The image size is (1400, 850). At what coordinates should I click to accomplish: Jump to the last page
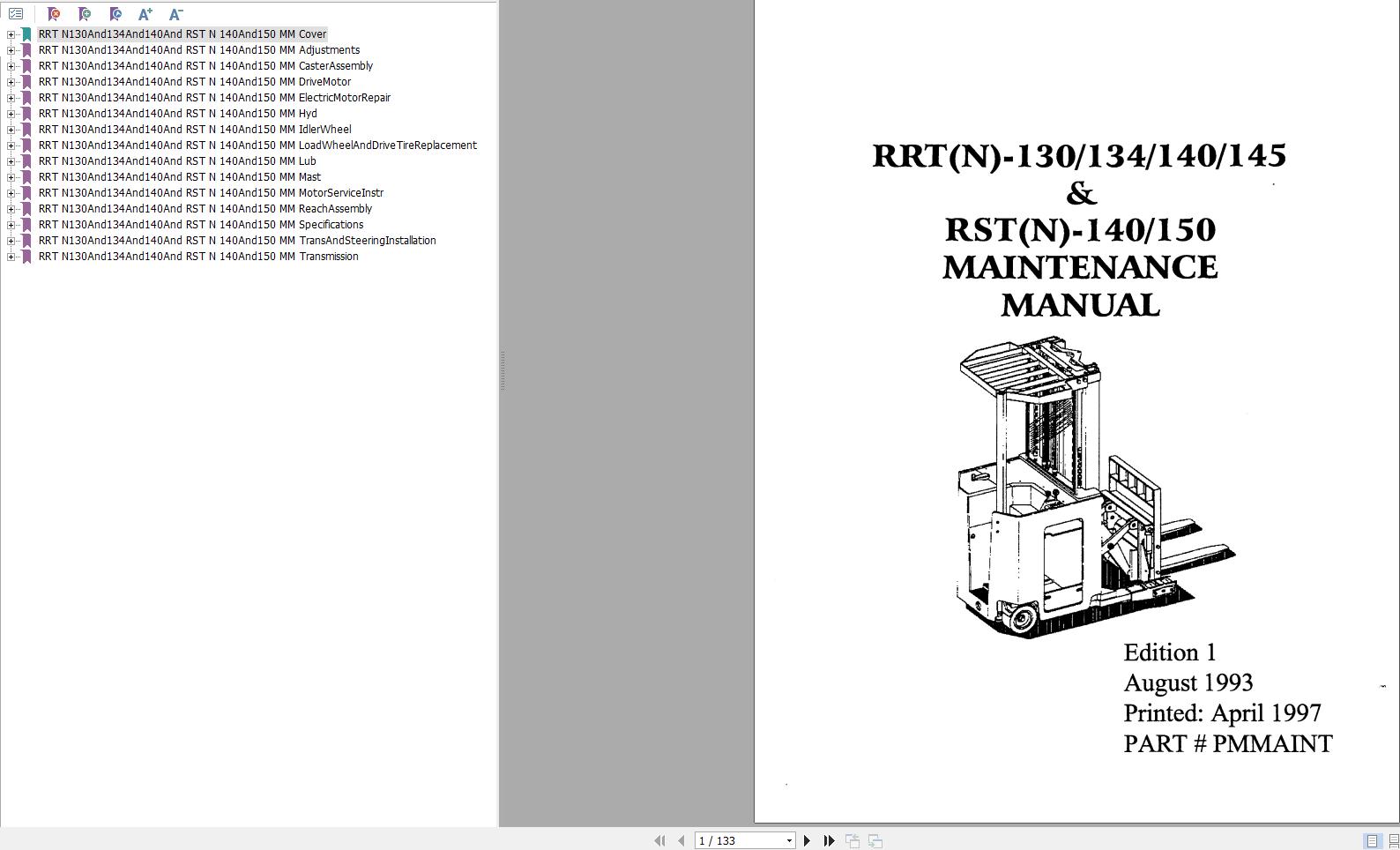pos(829,841)
